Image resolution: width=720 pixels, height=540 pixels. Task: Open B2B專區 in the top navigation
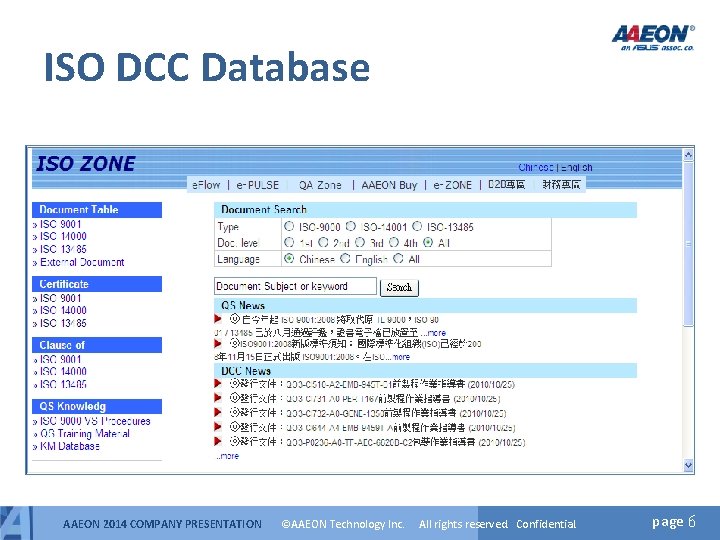(x=506, y=185)
